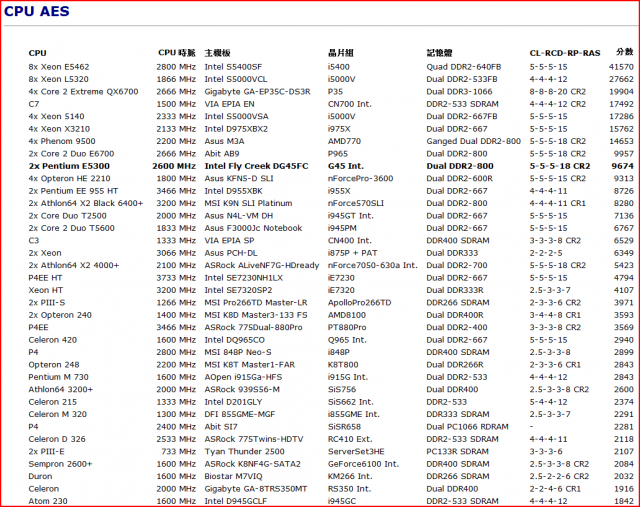Click nForce7050-630a Int. chipset
The height and width of the screenshot is (507, 640).
(373, 265)
